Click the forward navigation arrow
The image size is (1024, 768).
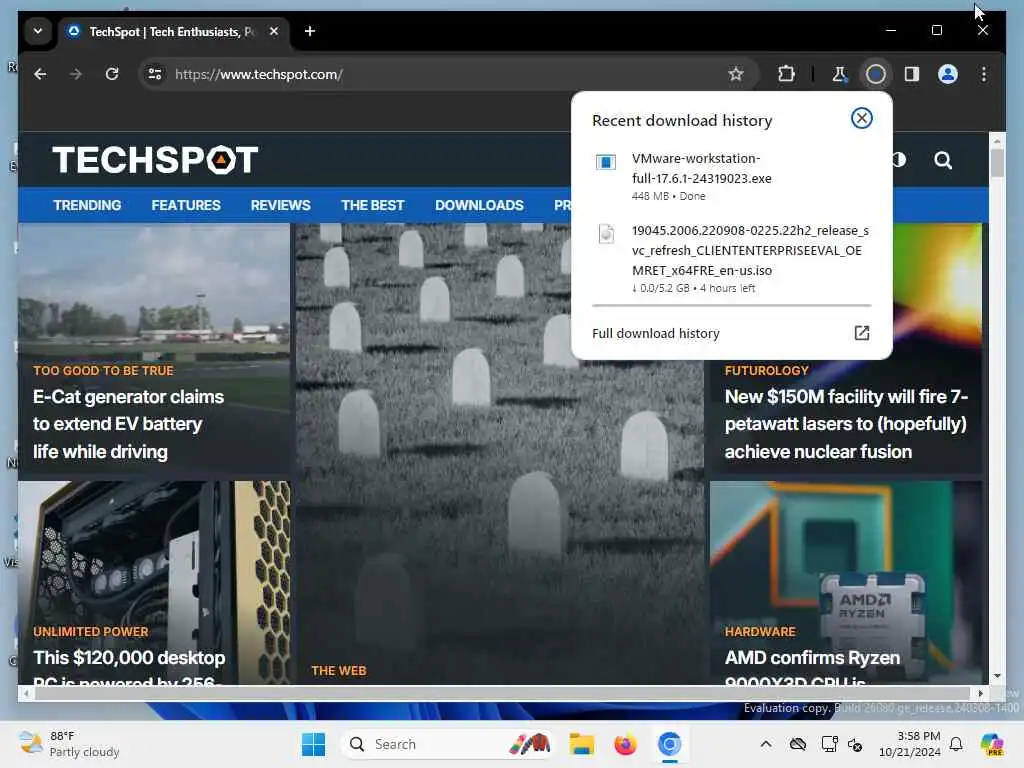coord(76,74)
